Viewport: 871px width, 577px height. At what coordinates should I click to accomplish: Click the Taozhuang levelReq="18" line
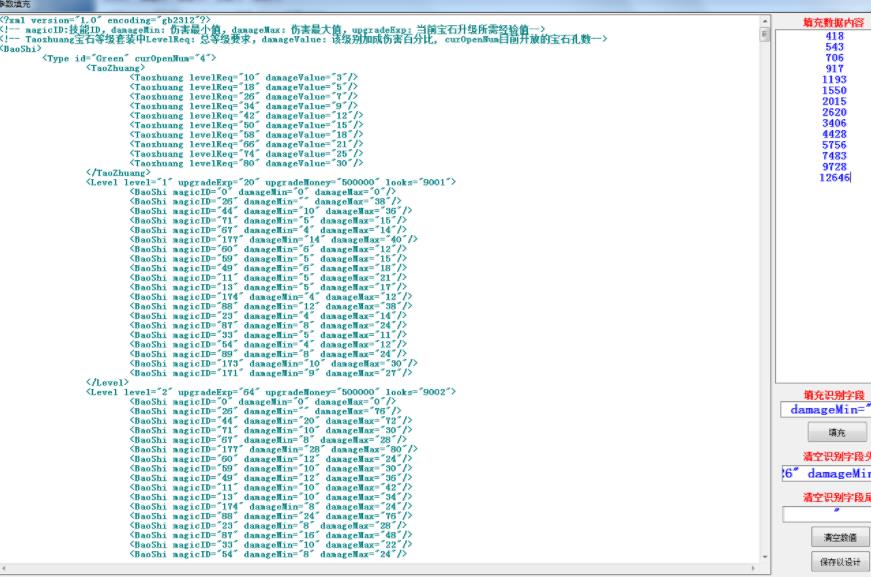pos(244,87)
